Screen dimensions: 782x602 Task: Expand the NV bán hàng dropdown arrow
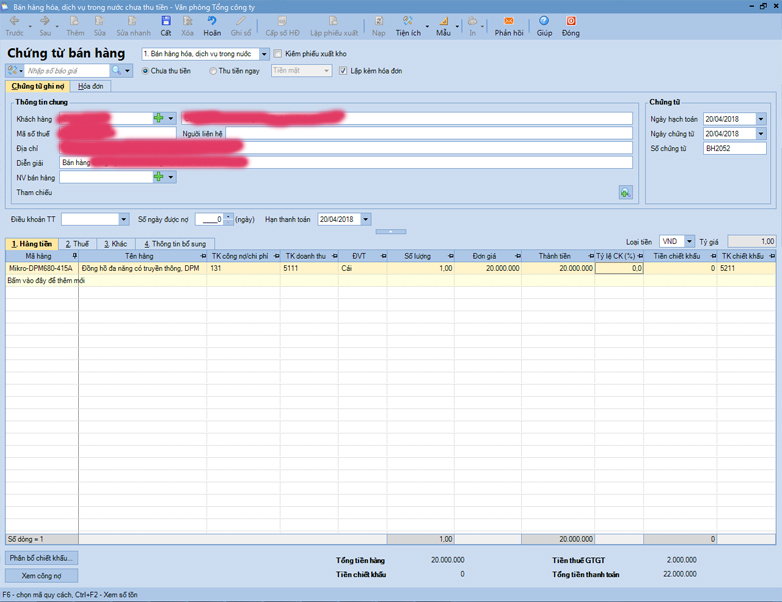171,177
